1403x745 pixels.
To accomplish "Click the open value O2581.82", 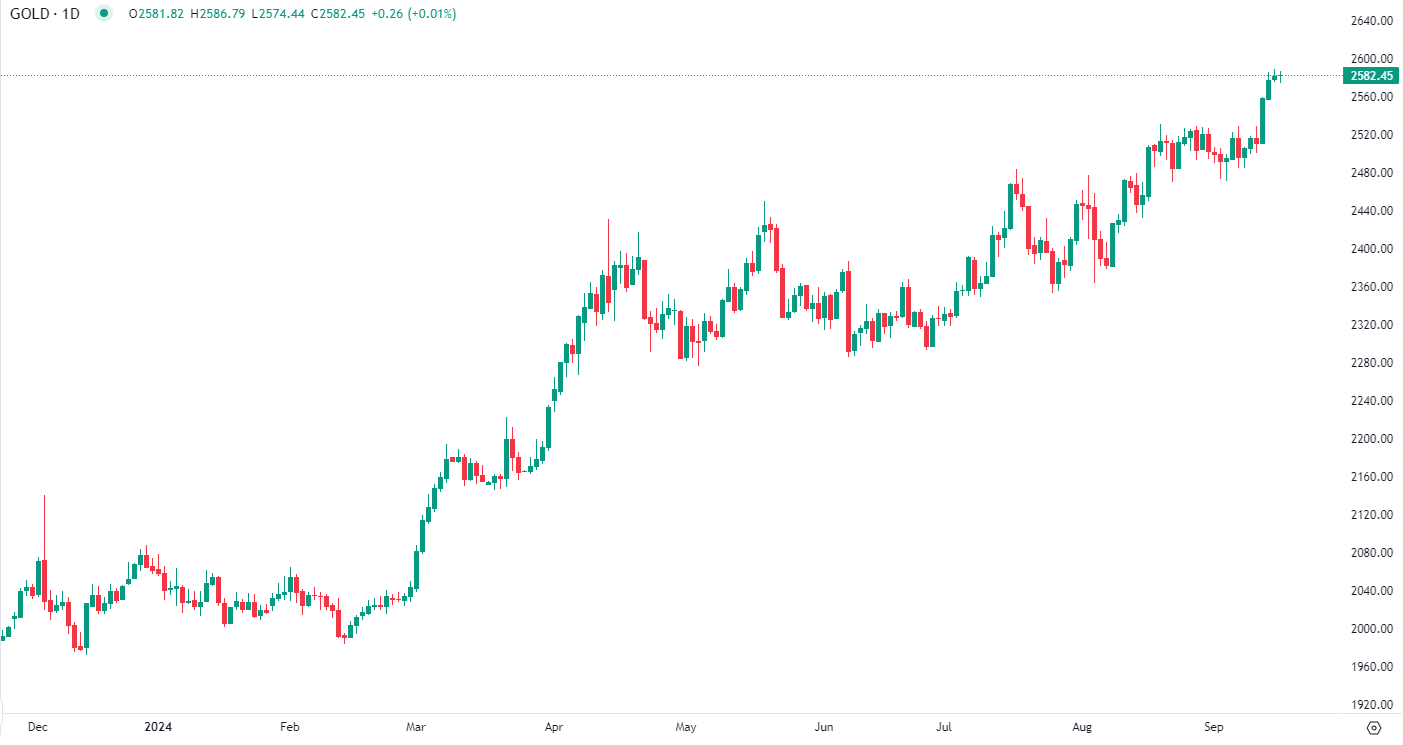I will [x=156, y=14].
